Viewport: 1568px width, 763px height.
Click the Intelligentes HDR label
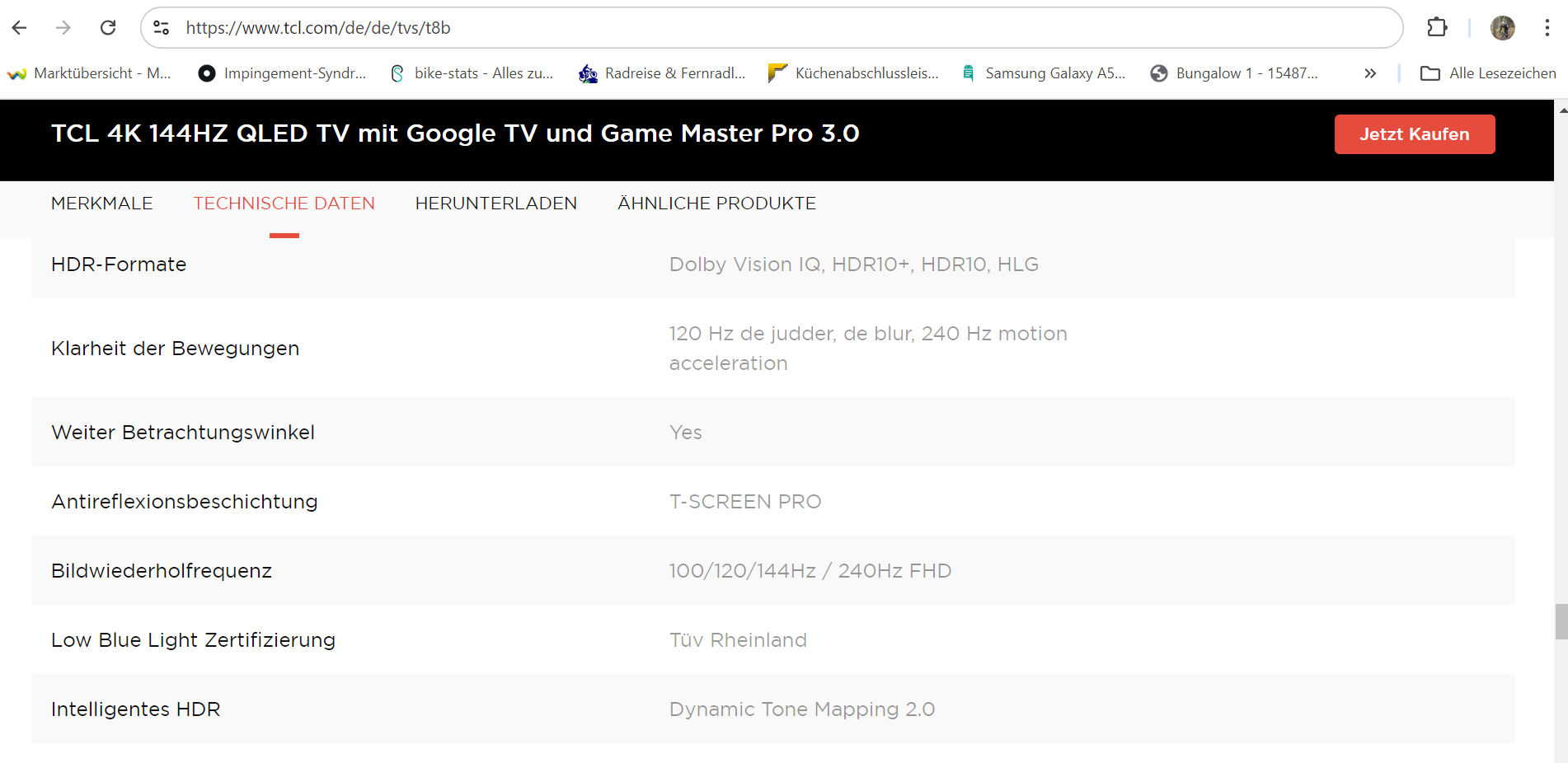point(136,709)
